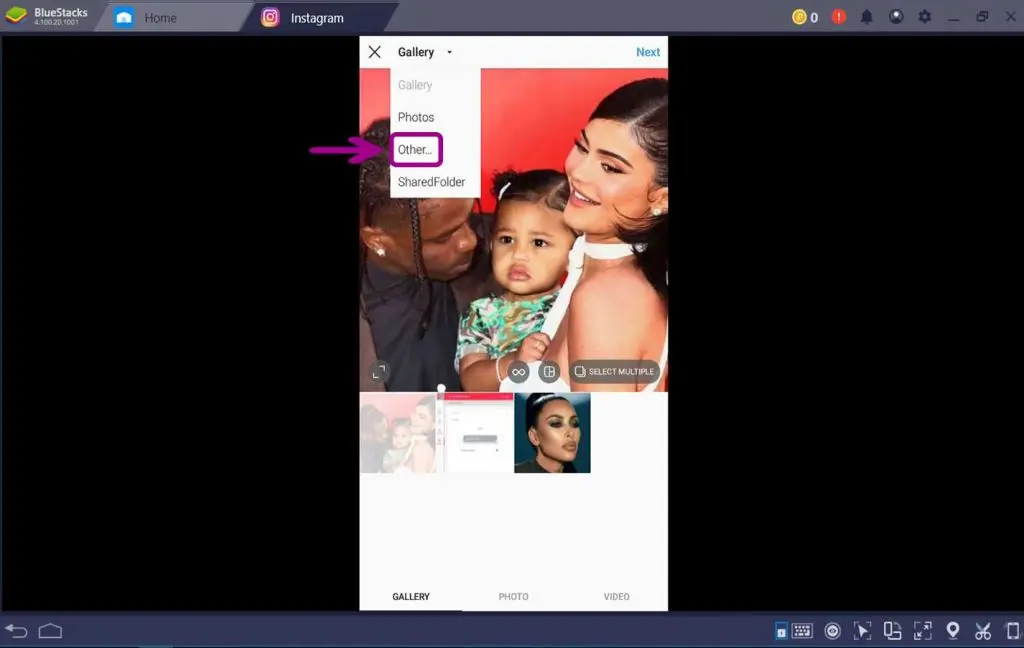Toggle Select Multiple photos mode
Viewport: 1024px width, 648px height.
point(615,372)
